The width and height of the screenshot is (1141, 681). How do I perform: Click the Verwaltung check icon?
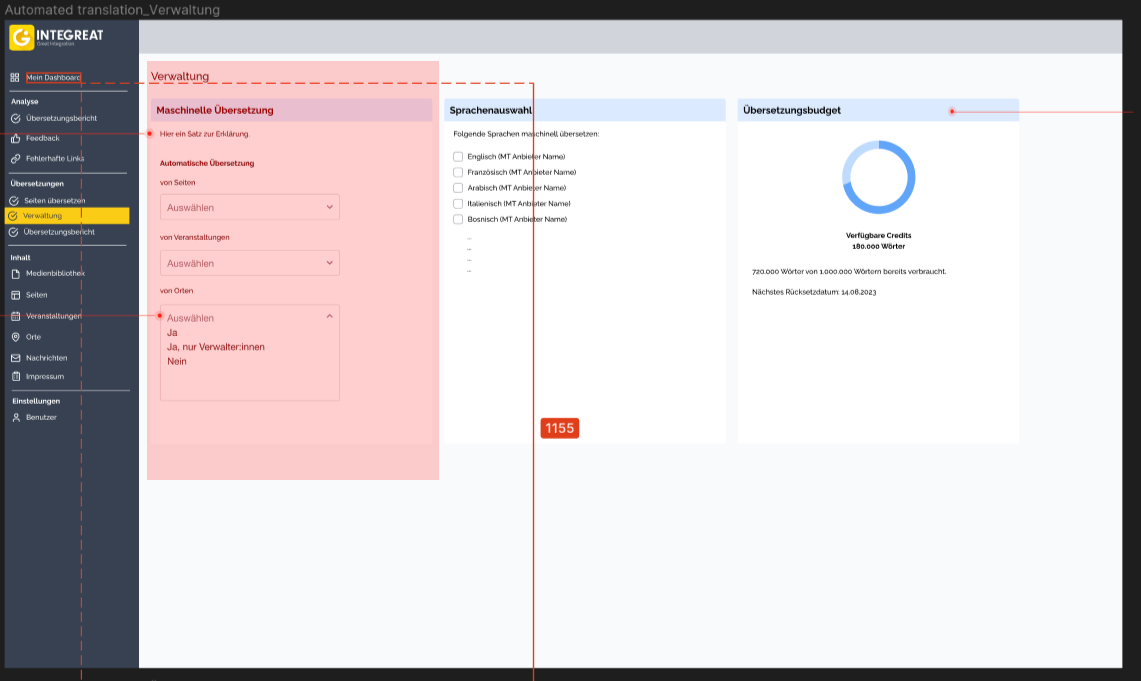(x=13, y=216)
